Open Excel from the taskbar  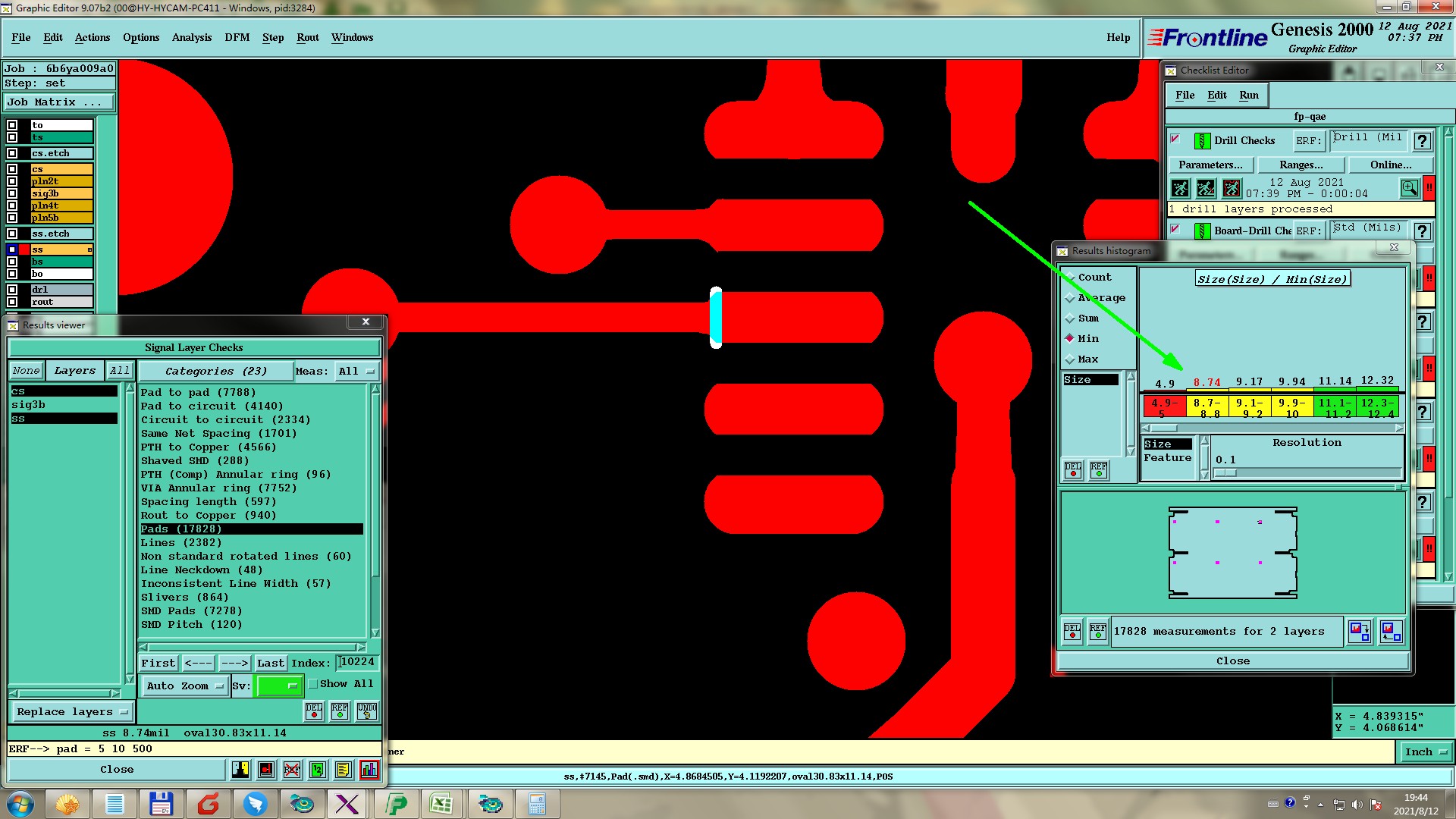(x=441, y=804)
